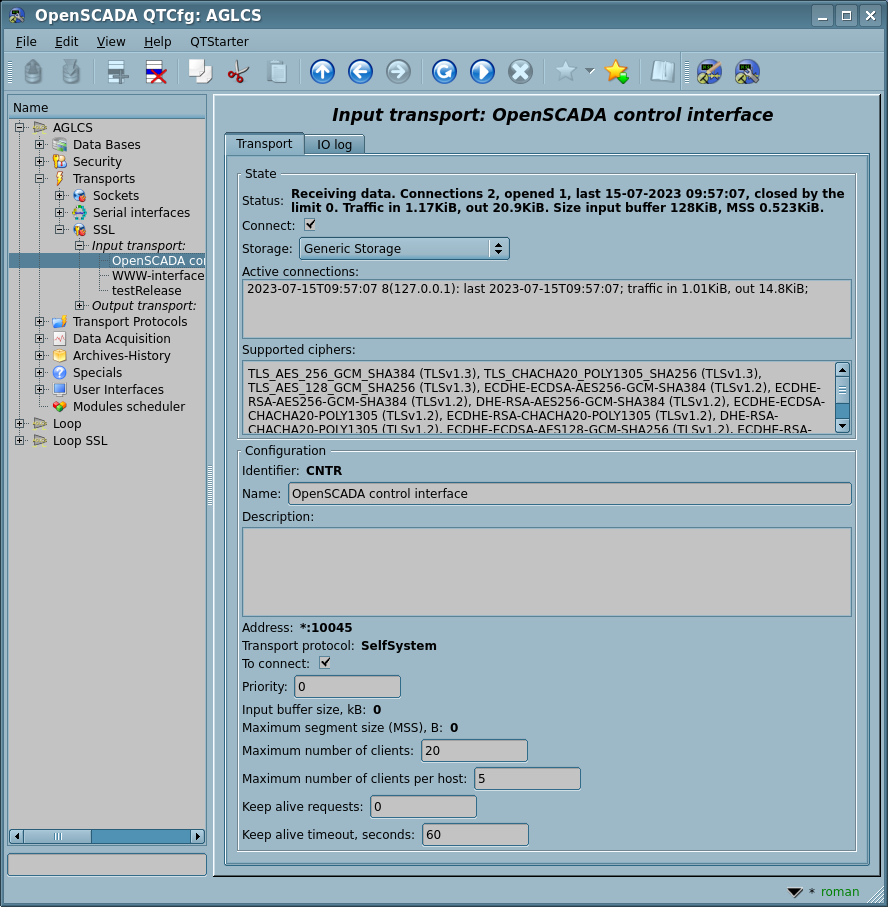Click the Supported ciphers scrollbar up arrow
This screenshot has height=907, width=888.
tap(843, 370)
